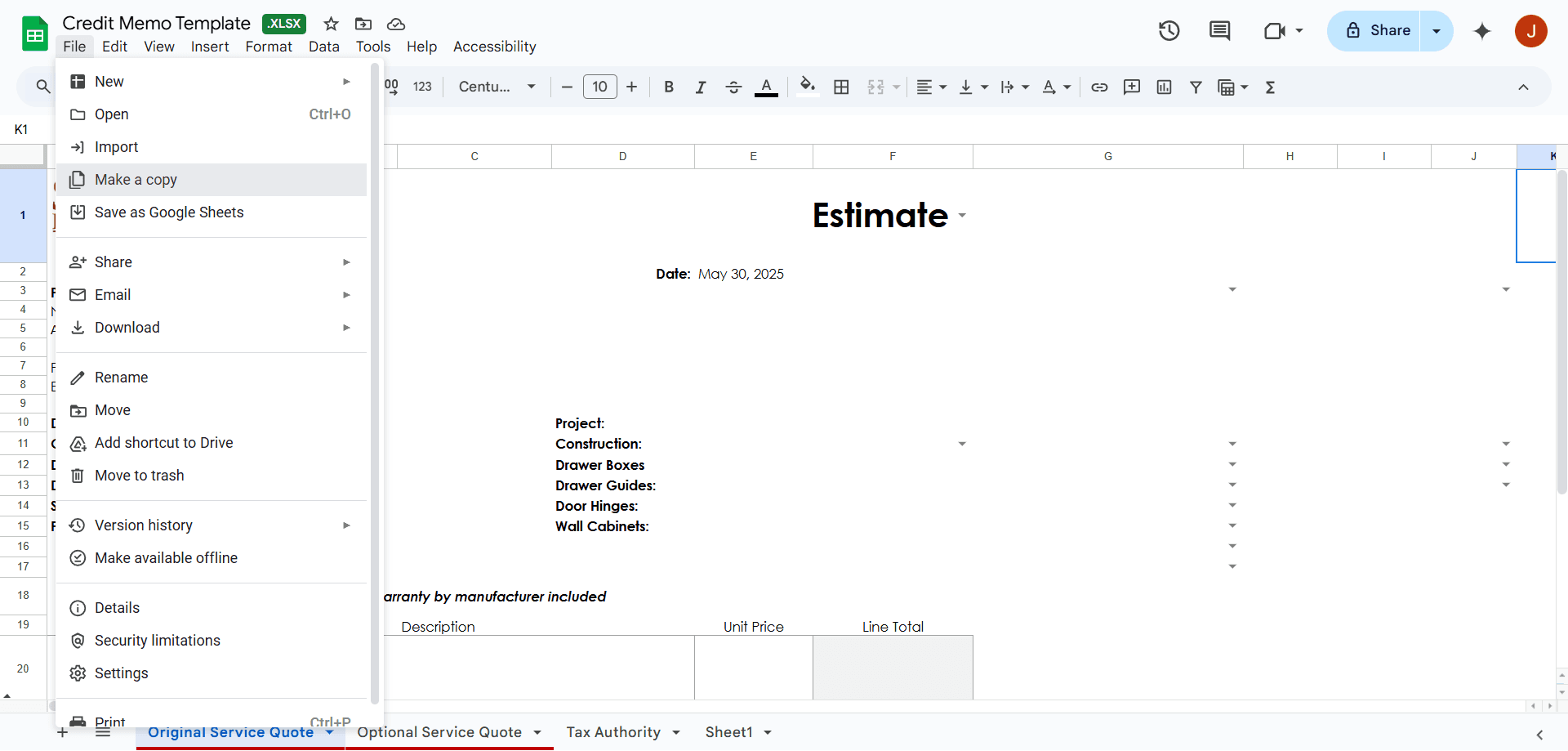Click the Meet video call icon
Image resolution: width=1568 pixels, height=751 pixels.
click(1274, 31)
